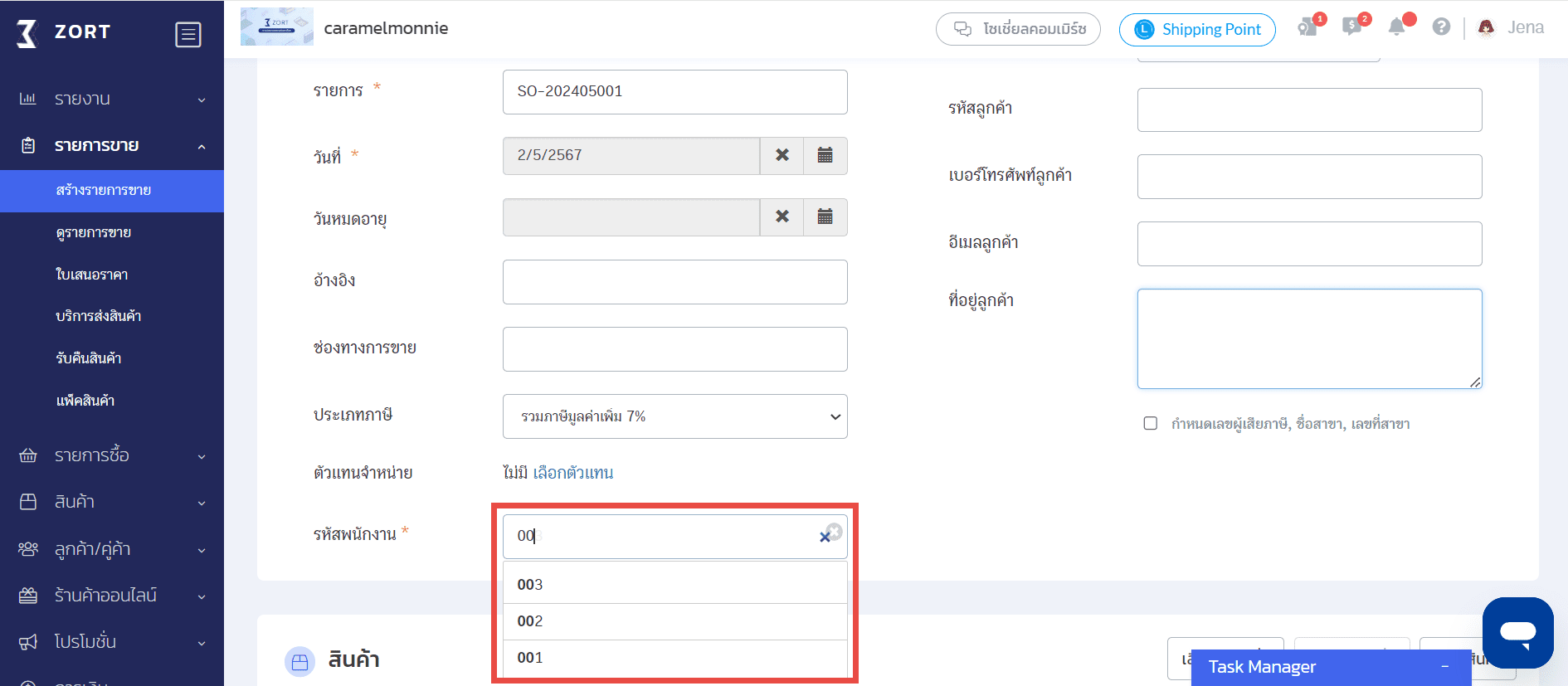Viewport: 1568px width, 686px height.
Task: Open the Jena user avatar menu
Action: coord(1486,27)
